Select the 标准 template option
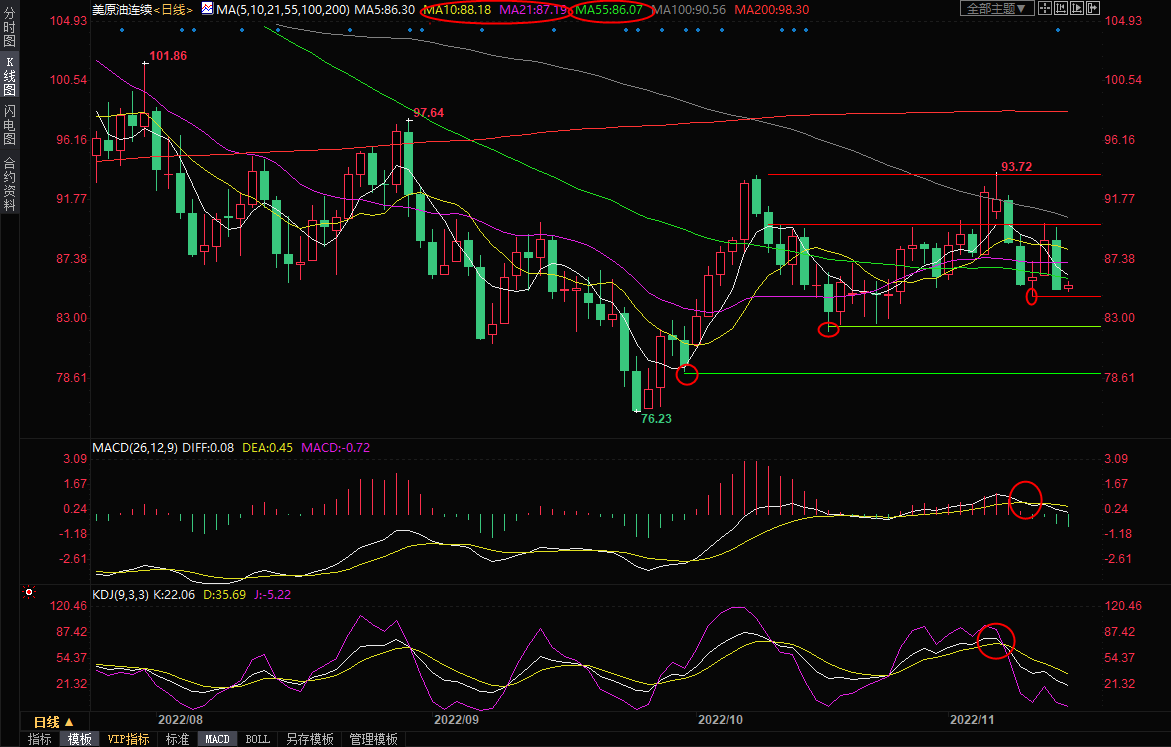Viewport: 1171px width, 747px height. (x=177, y=739)
